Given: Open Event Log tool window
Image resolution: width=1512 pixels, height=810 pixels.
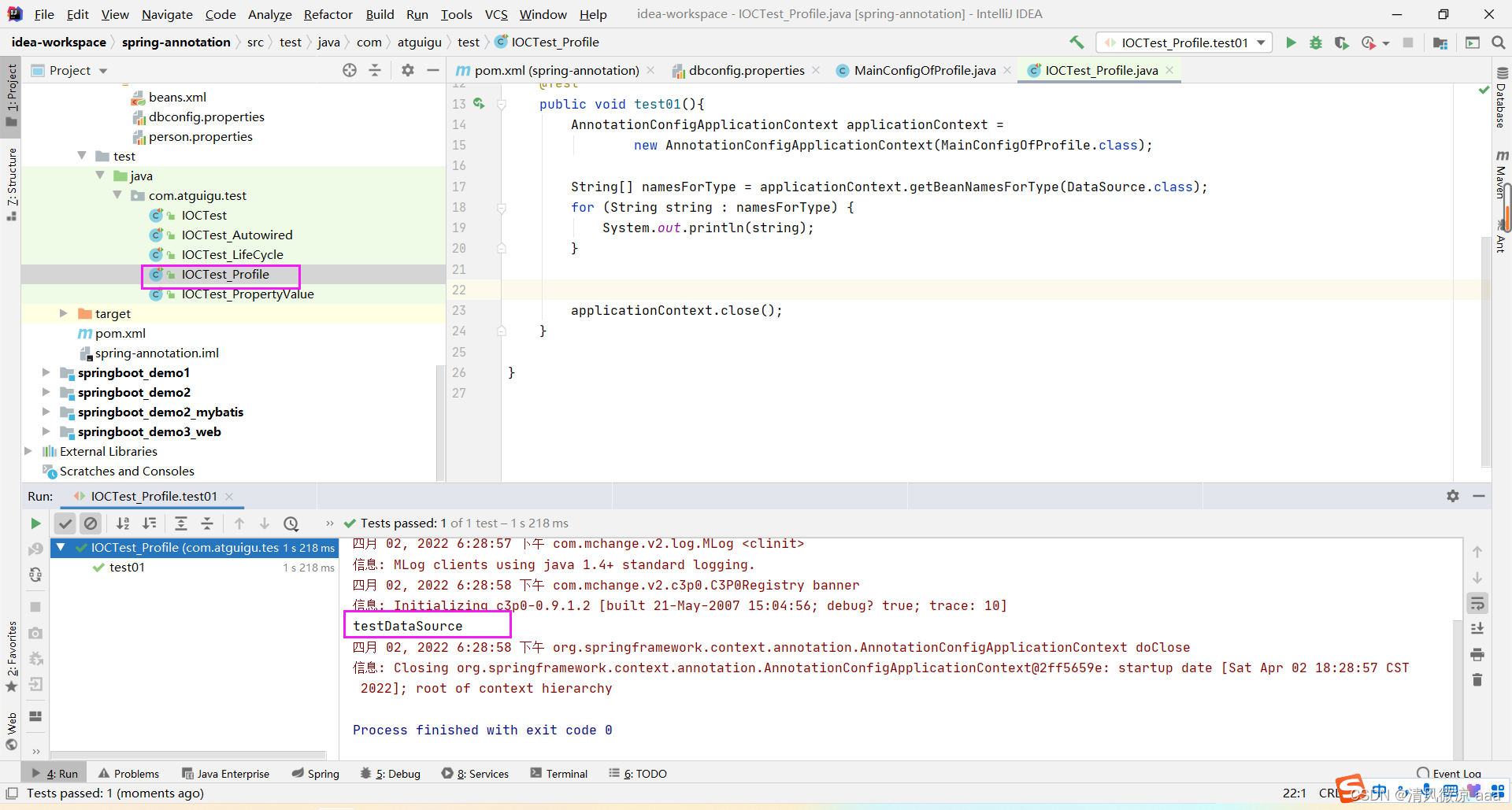Looking at the screenshot, I should (x=1448, y=774).
